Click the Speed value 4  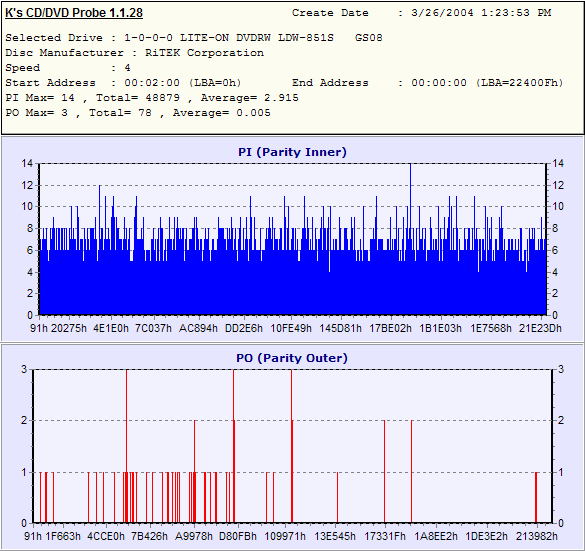[128, 68]
